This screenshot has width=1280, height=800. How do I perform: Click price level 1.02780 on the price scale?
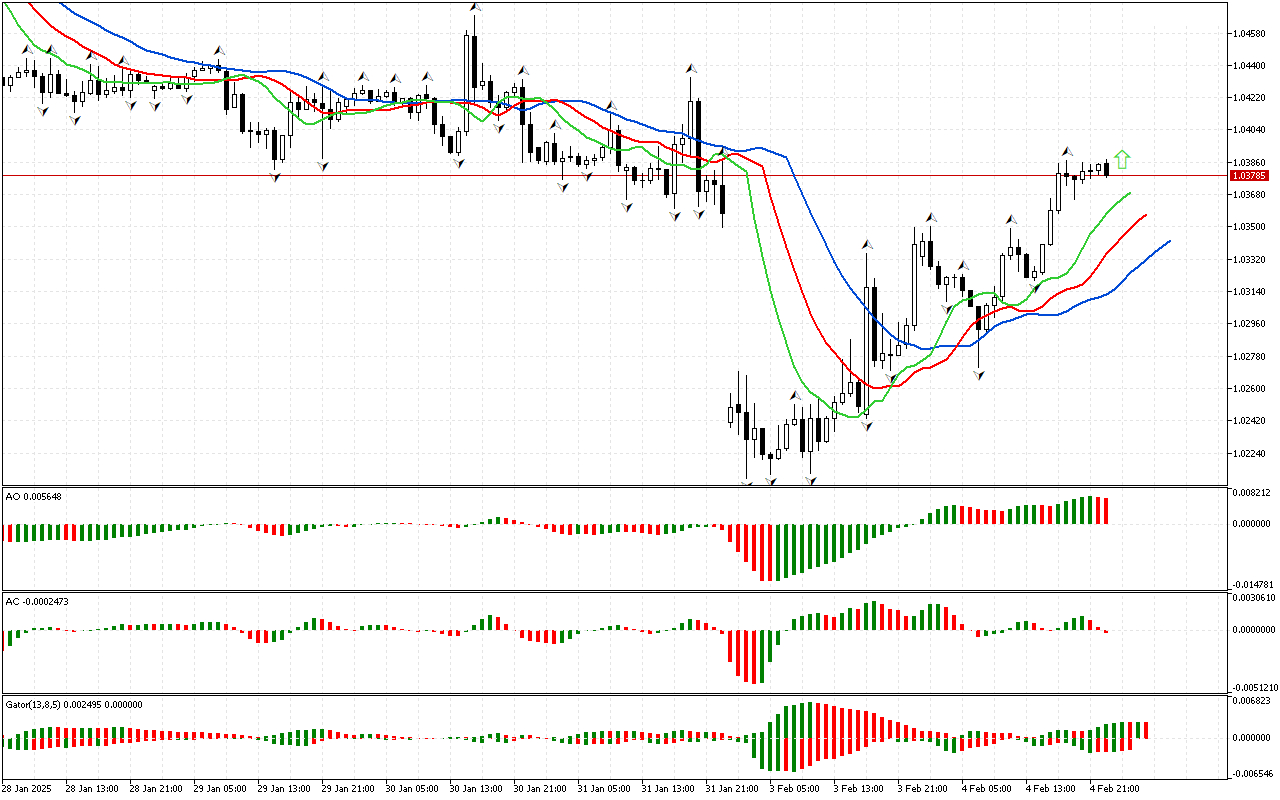click(x=1250, y=357)
